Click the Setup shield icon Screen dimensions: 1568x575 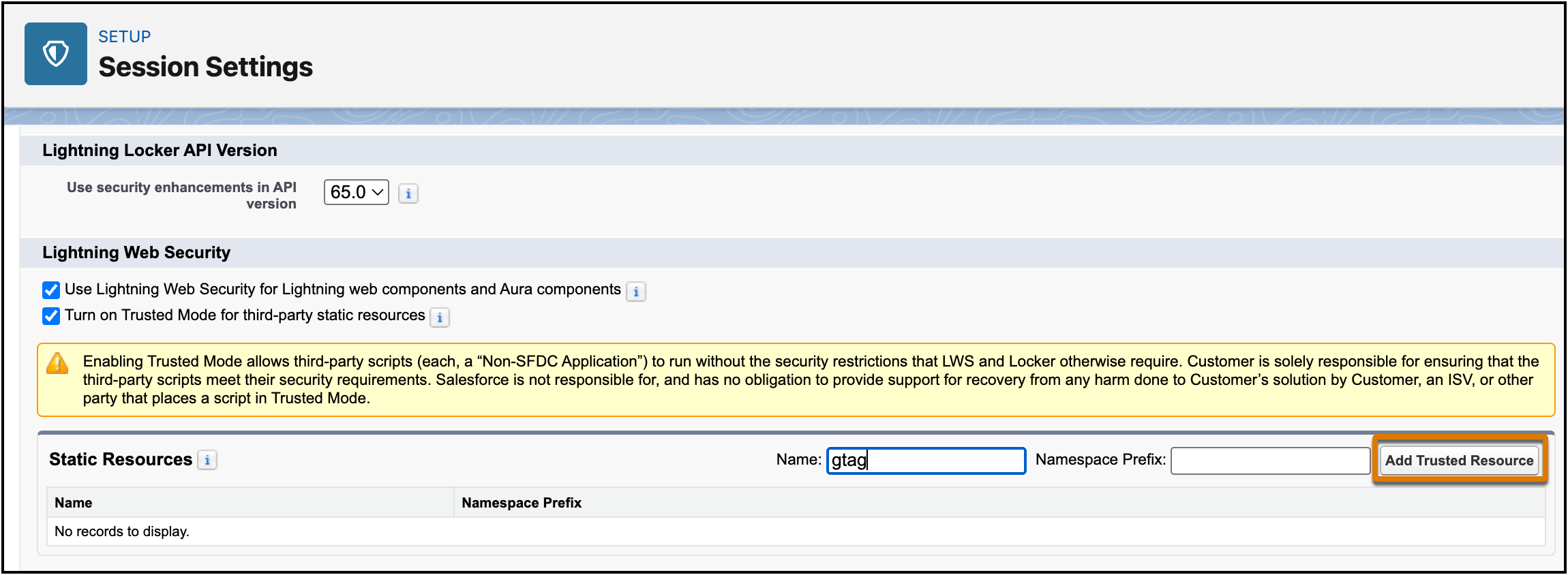point(55,53)
